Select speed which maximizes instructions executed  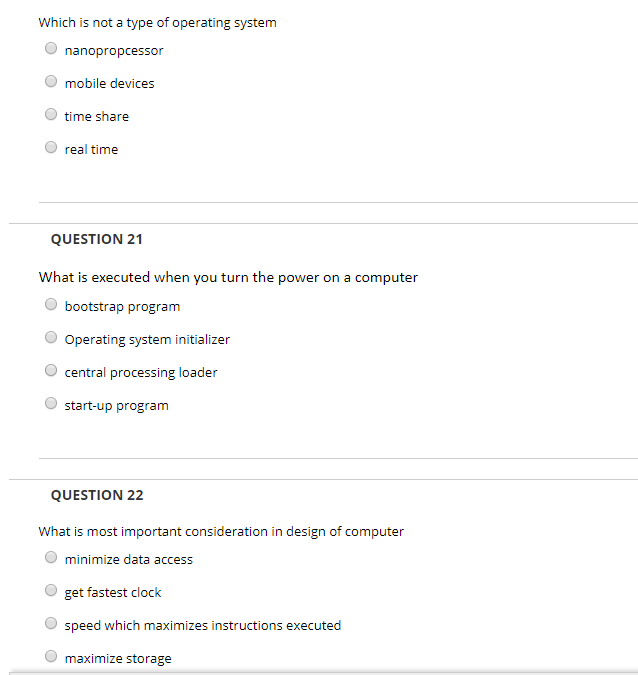tap(51, 623)
